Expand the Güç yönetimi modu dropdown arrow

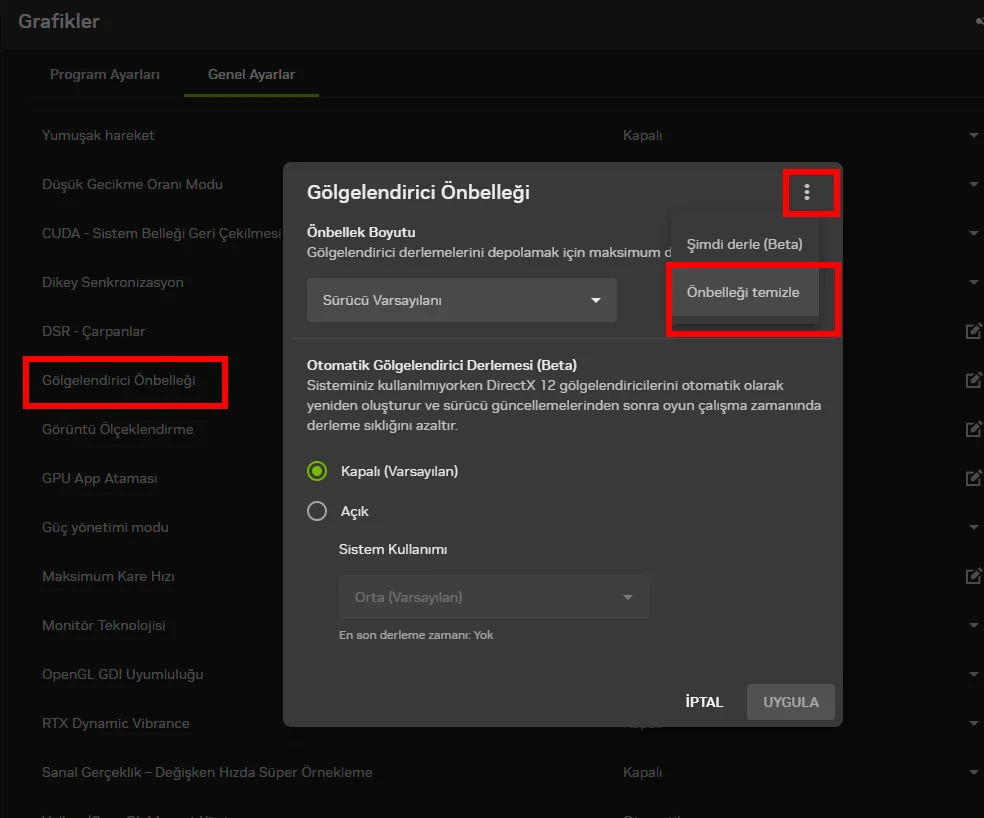tap(973, 527)
